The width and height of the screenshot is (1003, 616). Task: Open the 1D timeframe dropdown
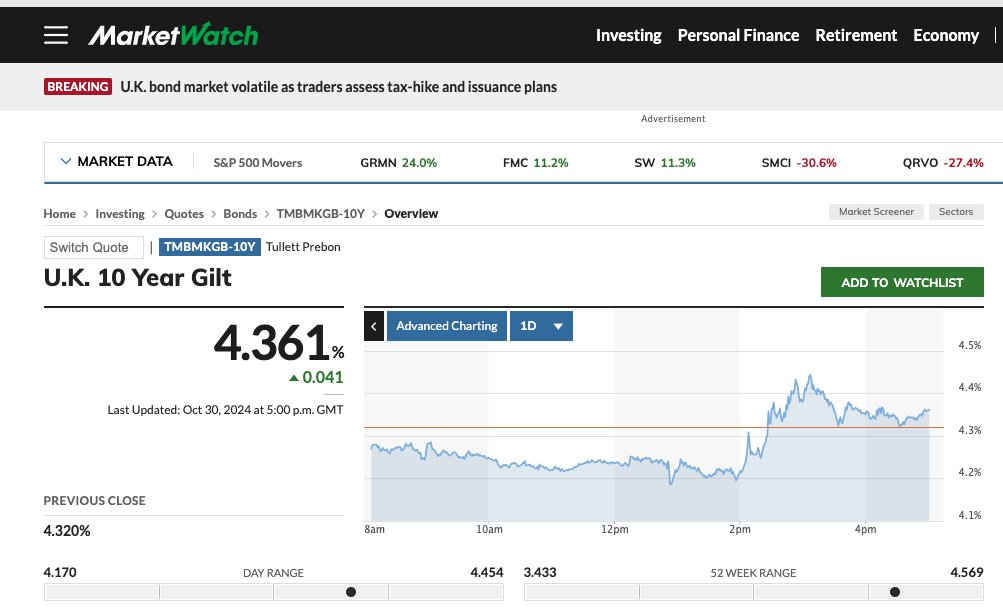tap(541, 326)
